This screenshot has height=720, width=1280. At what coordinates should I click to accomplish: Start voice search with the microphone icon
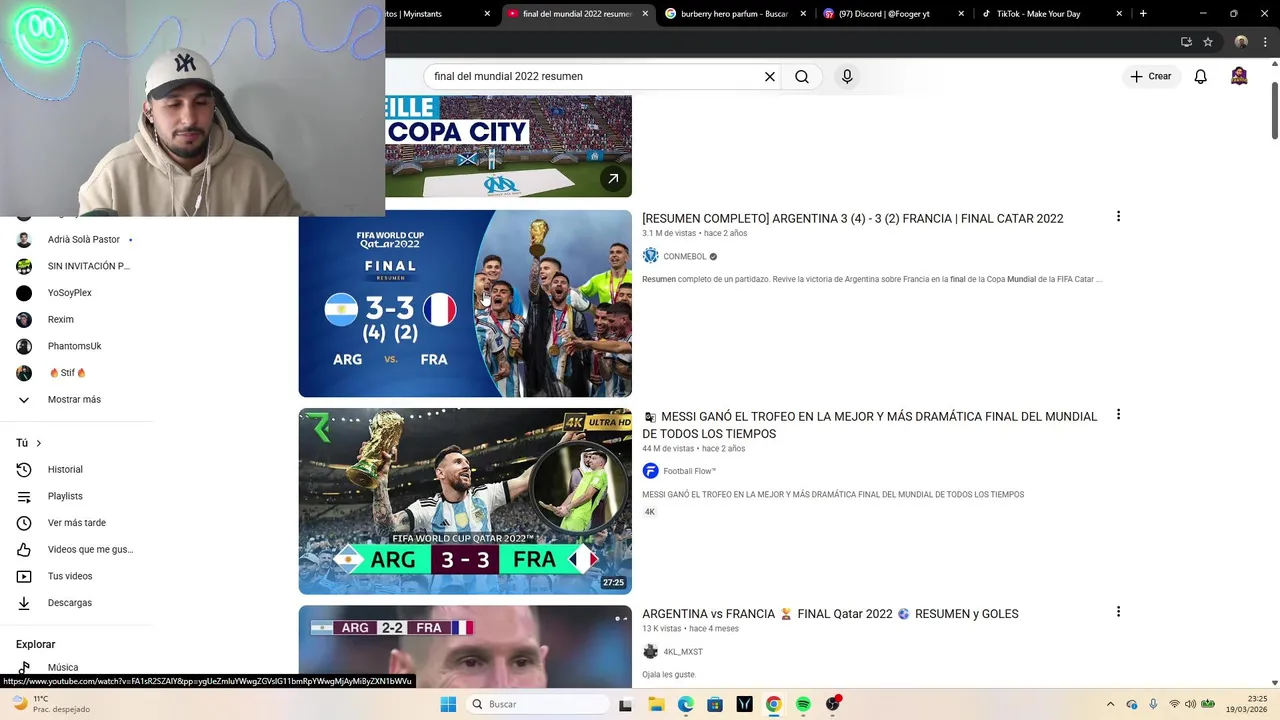tap(847, 76)
